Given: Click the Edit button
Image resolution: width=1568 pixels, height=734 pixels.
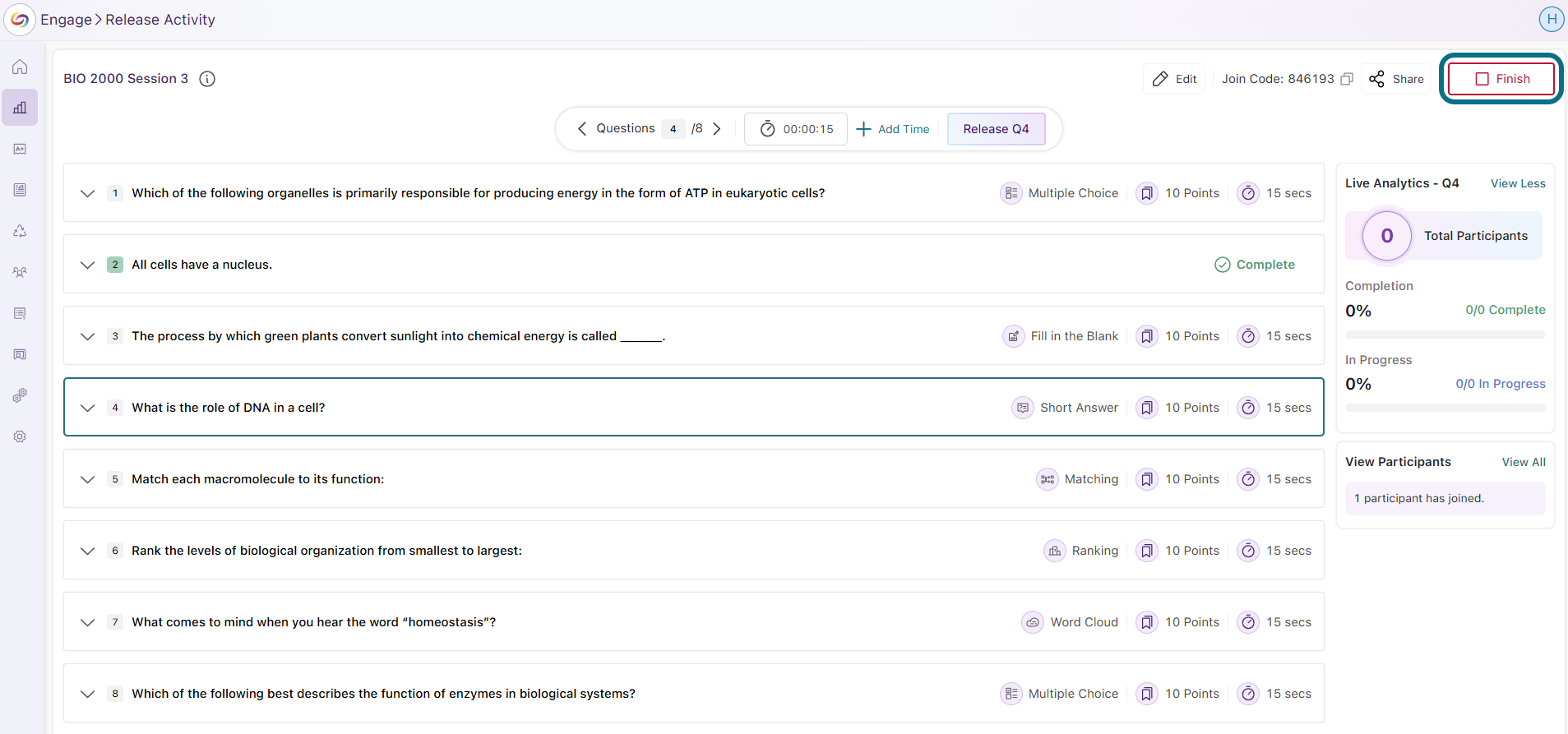Looking at the screenshot, I should click(1174, 79).
